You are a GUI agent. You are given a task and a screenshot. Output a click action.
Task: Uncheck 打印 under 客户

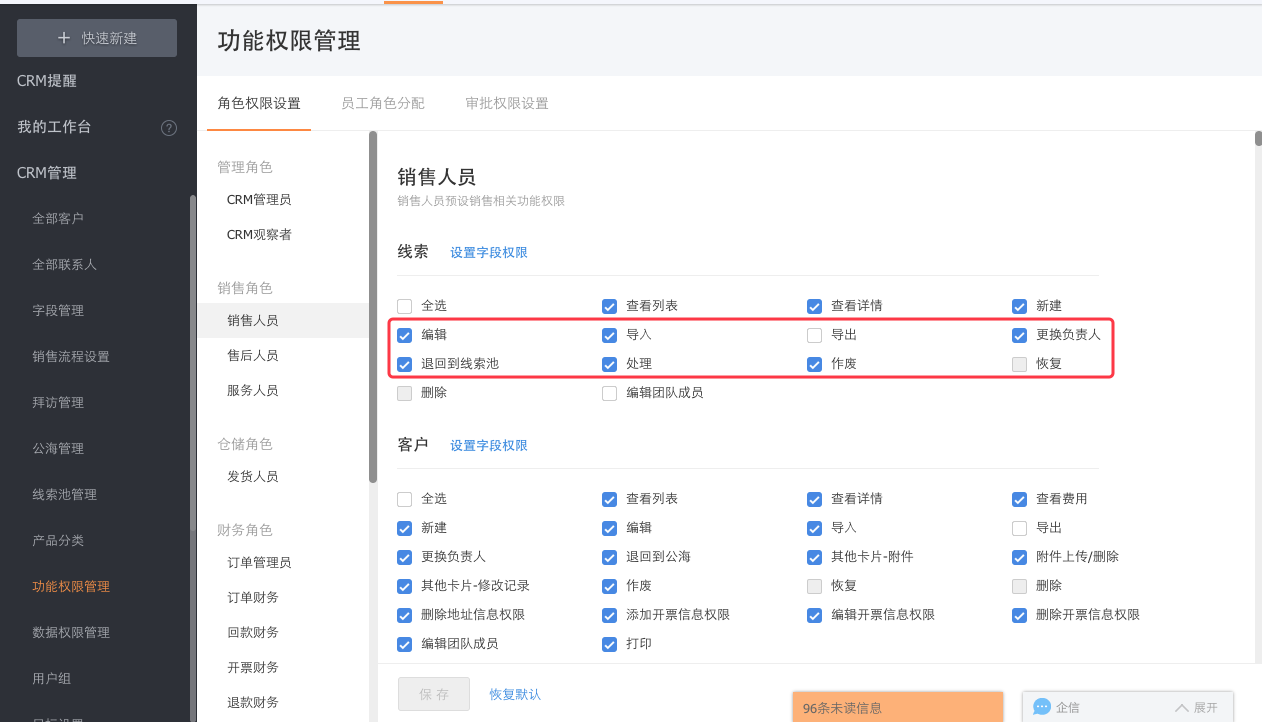pos(610,644)
